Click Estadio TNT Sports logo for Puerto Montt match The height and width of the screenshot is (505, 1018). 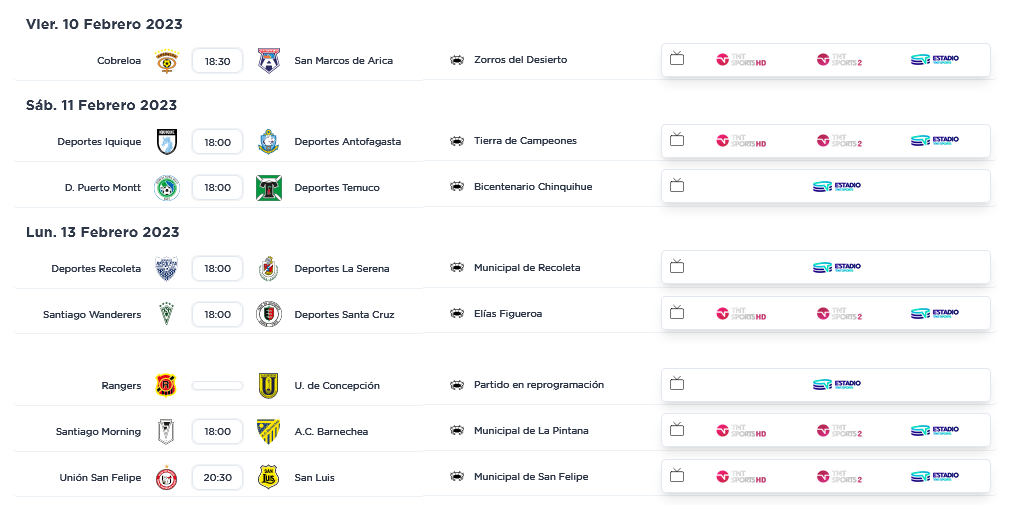pos(837,186)
